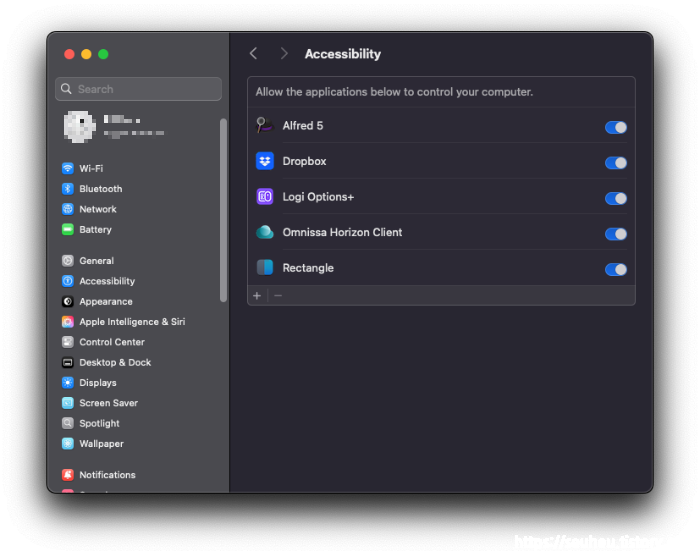Screen dimensions: 700x555
Task: Select the General sidebar item
Action: pos(96,261)
